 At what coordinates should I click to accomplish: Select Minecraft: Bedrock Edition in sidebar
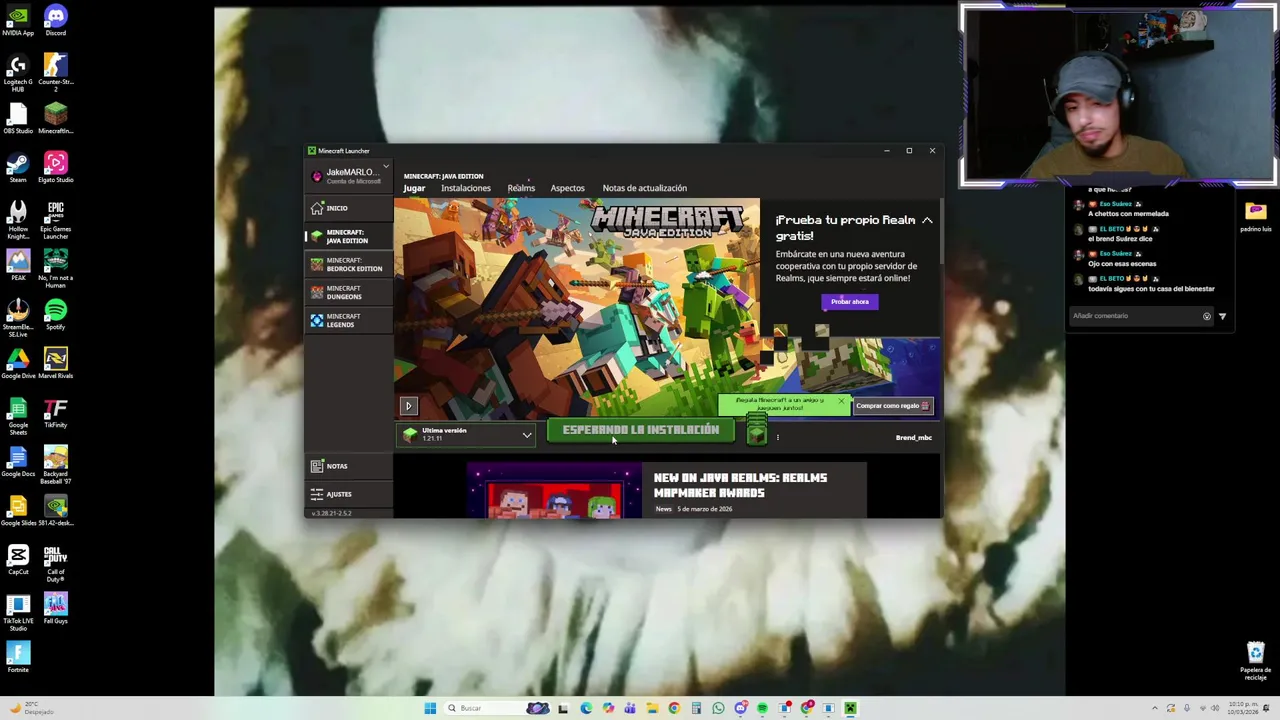[347, 265]
